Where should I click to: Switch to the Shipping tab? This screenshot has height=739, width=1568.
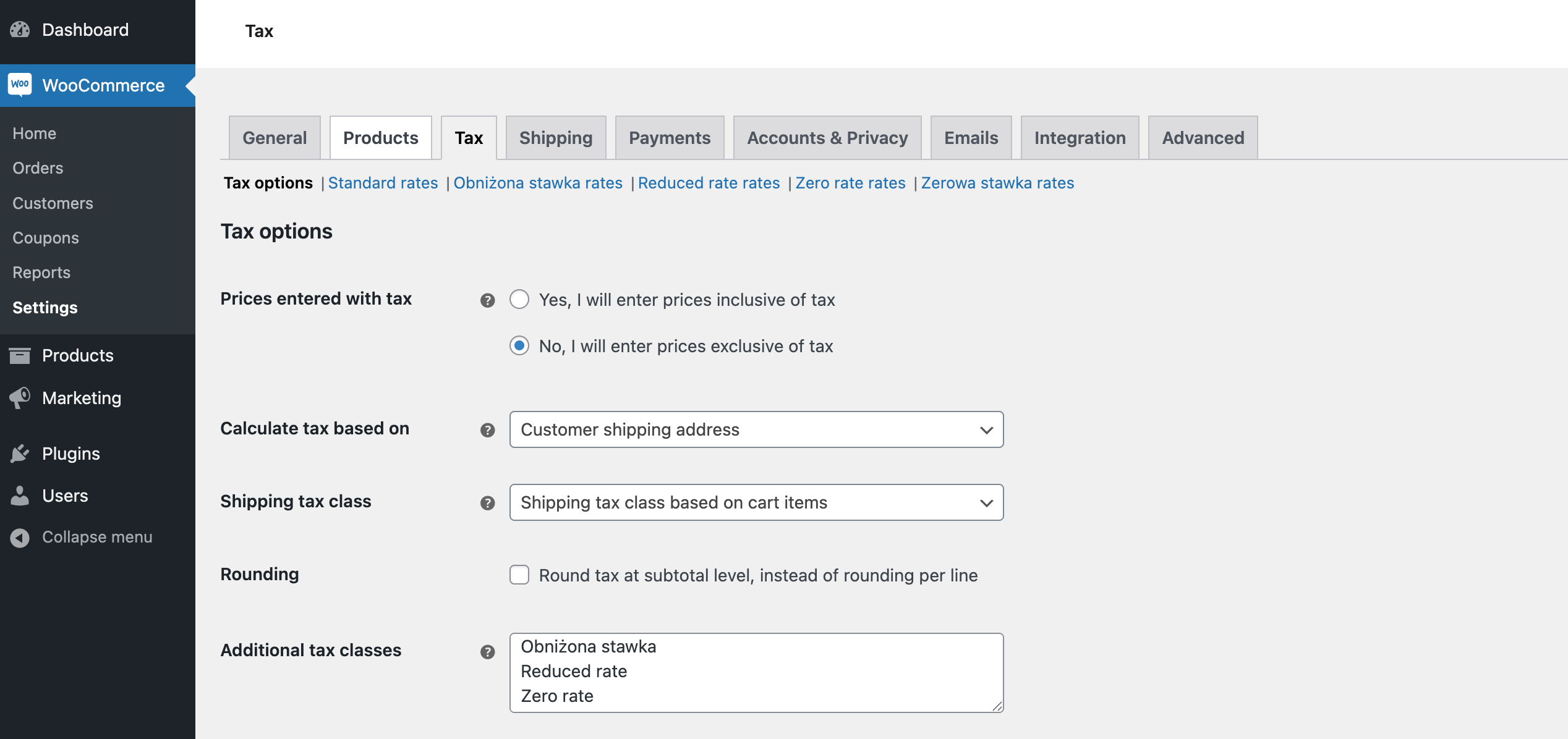555,137
